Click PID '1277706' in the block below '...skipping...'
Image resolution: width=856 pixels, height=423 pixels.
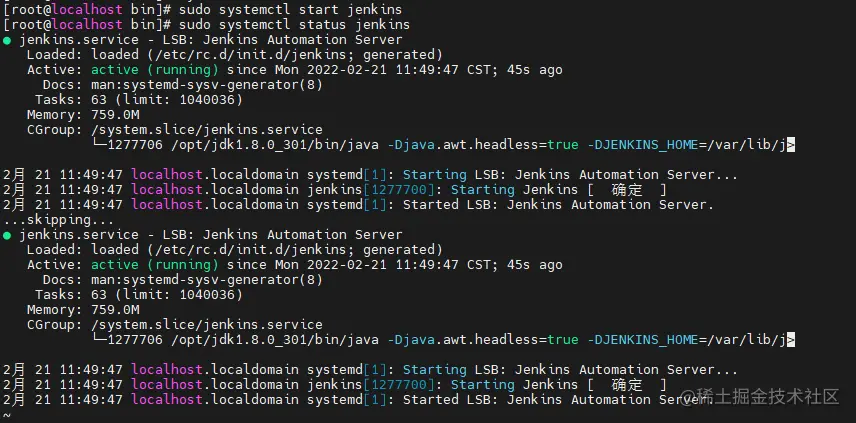(x=135, y=339)
